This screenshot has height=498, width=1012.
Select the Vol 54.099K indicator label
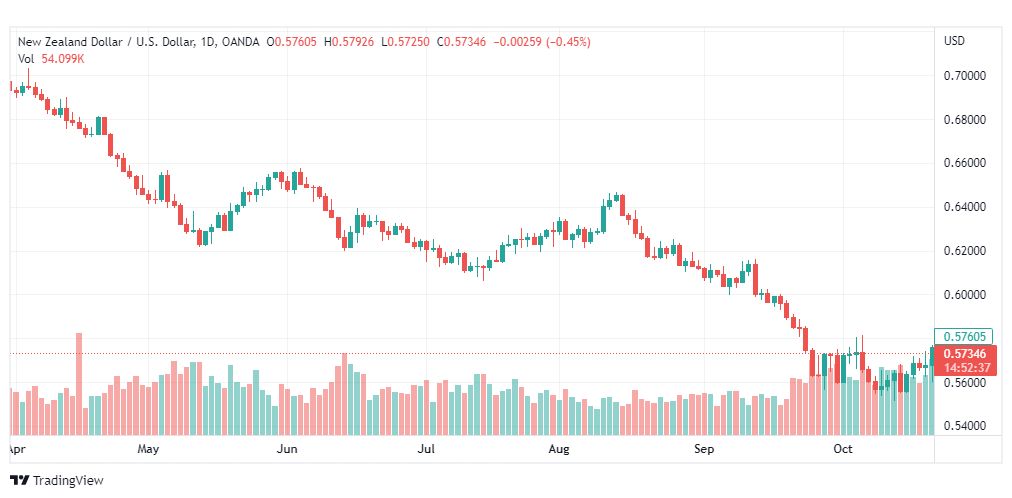(x=51, y=59)
